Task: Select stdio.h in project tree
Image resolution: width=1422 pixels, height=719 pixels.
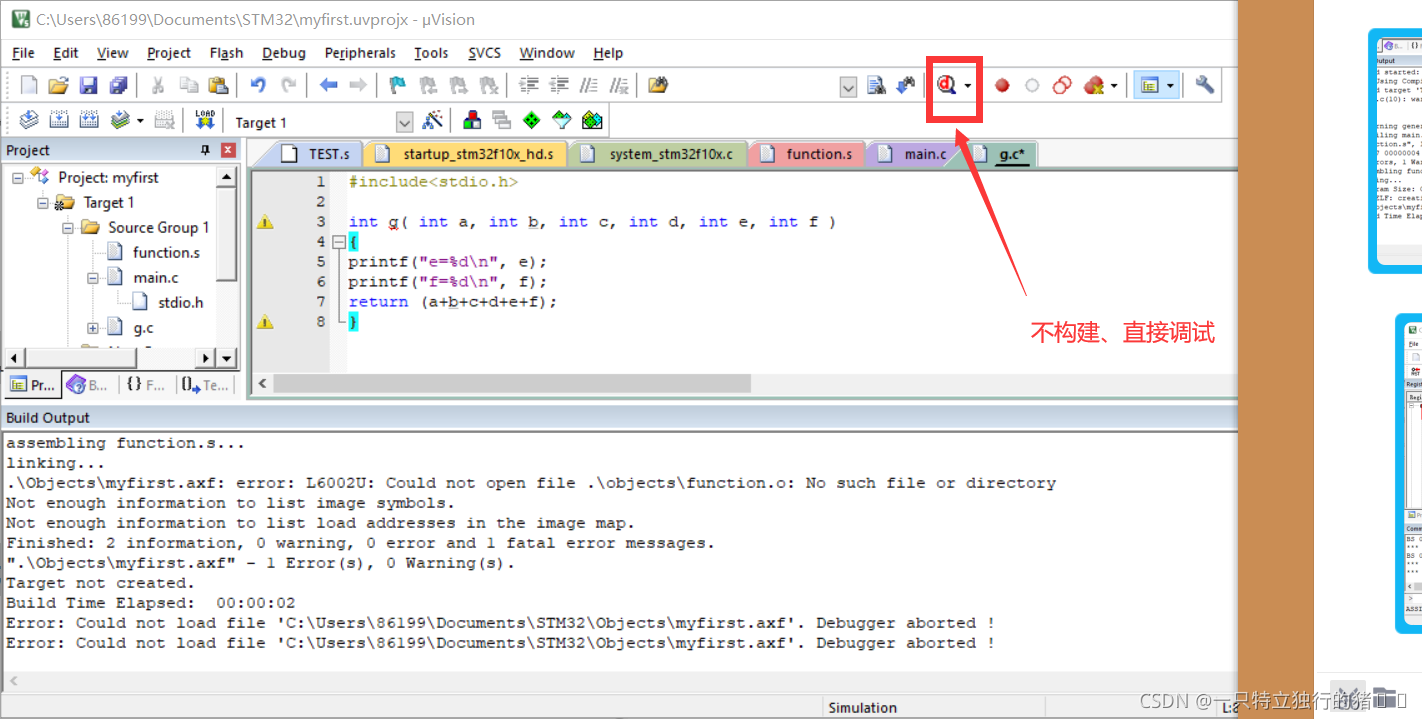Action: pos(180,302)
